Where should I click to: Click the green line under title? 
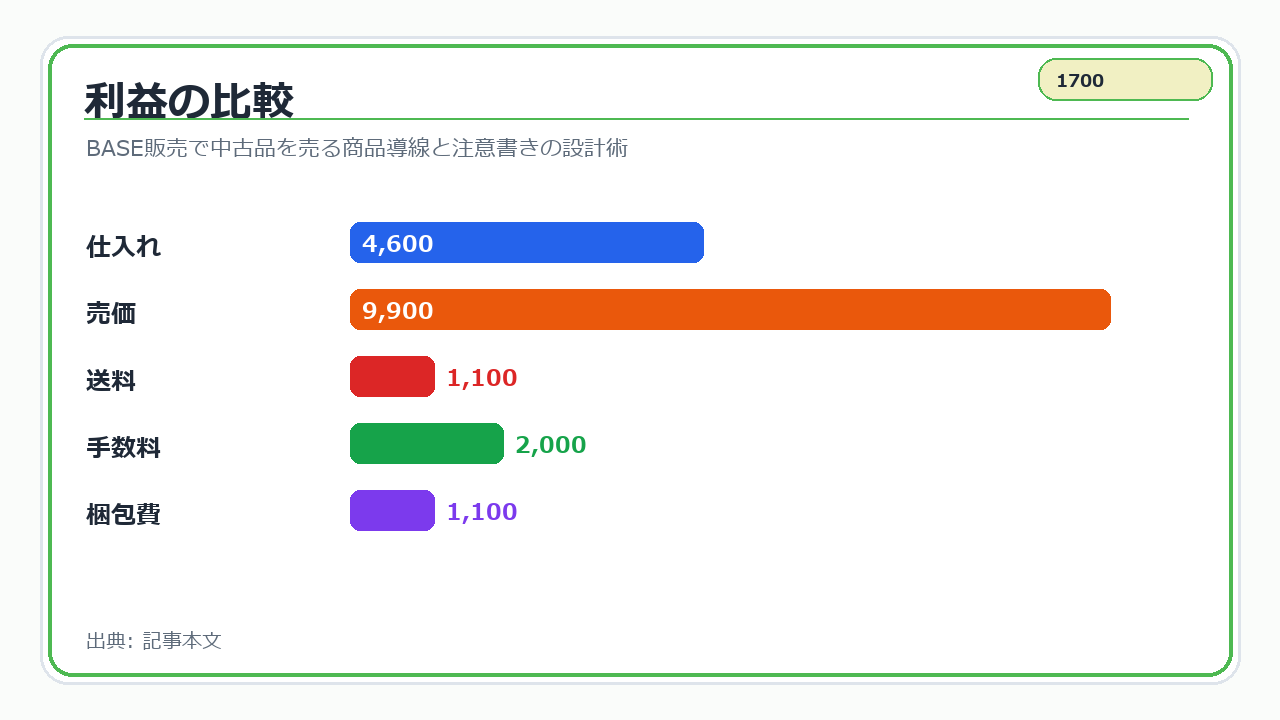[637, 119]
